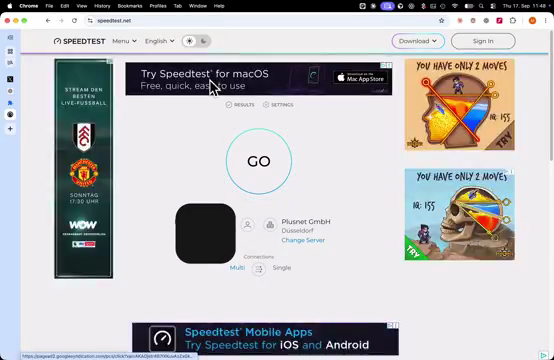Click the user profile icon beside server

pyautogui.click(x=248, y=225)
